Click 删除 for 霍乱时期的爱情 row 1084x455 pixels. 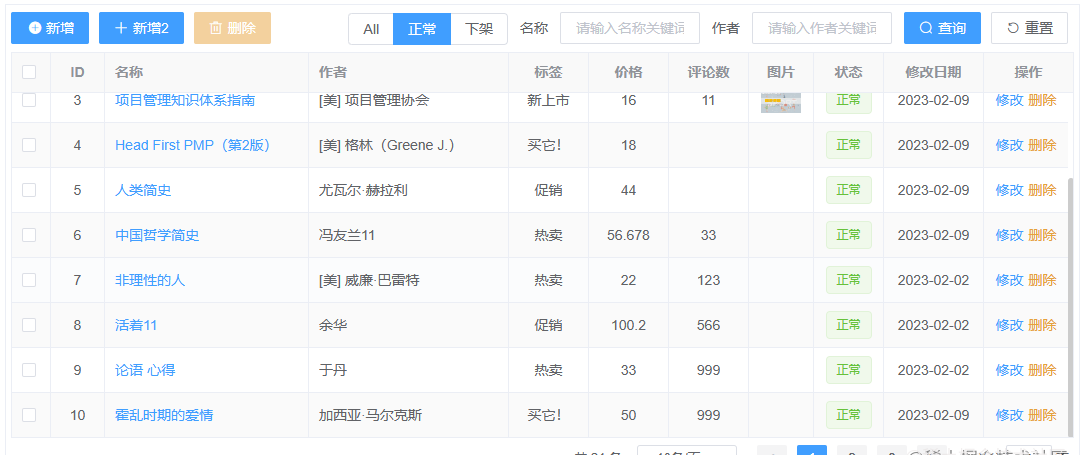point(1043,416)
